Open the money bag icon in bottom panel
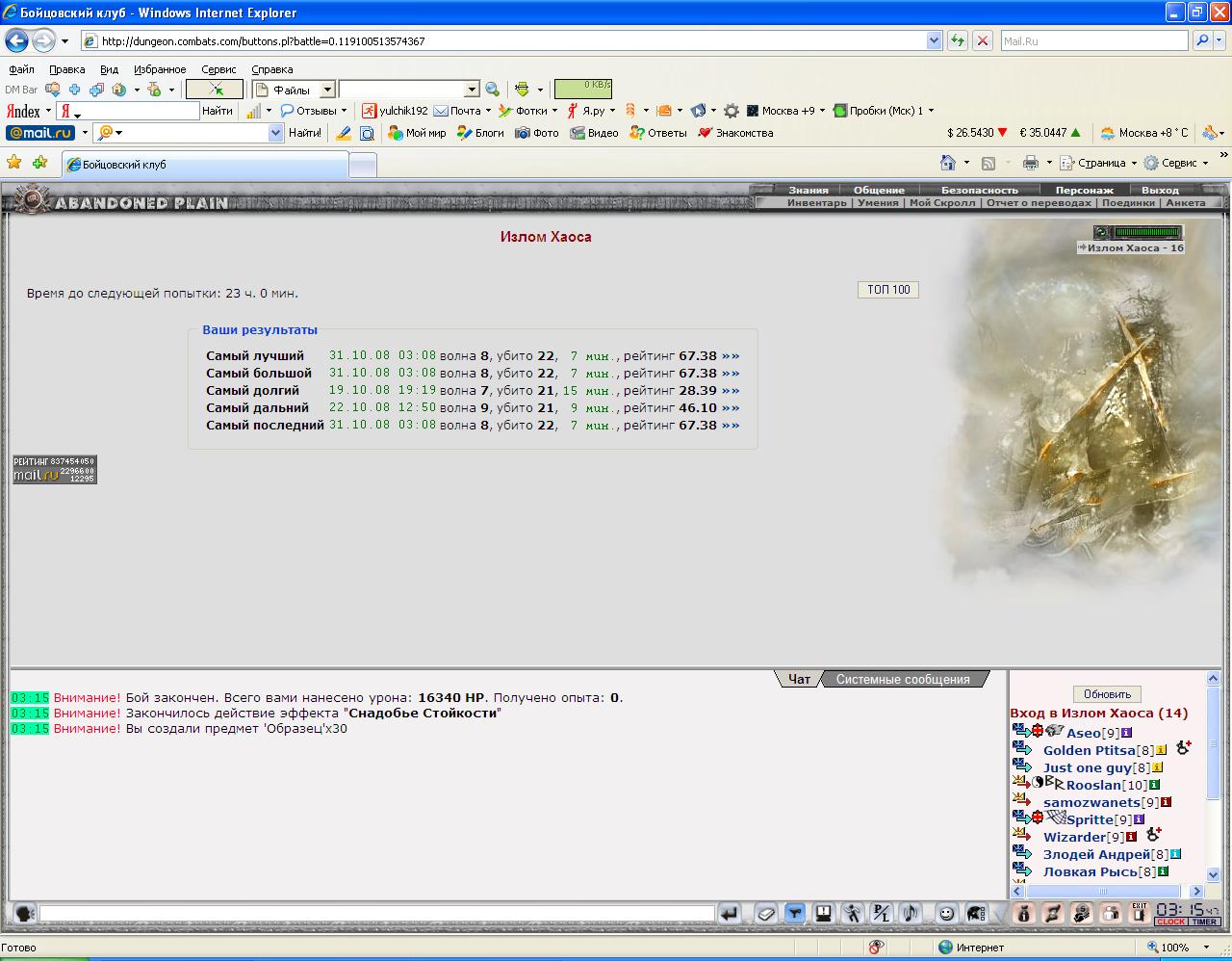 pyautogui.click(x=1023, y=913)
